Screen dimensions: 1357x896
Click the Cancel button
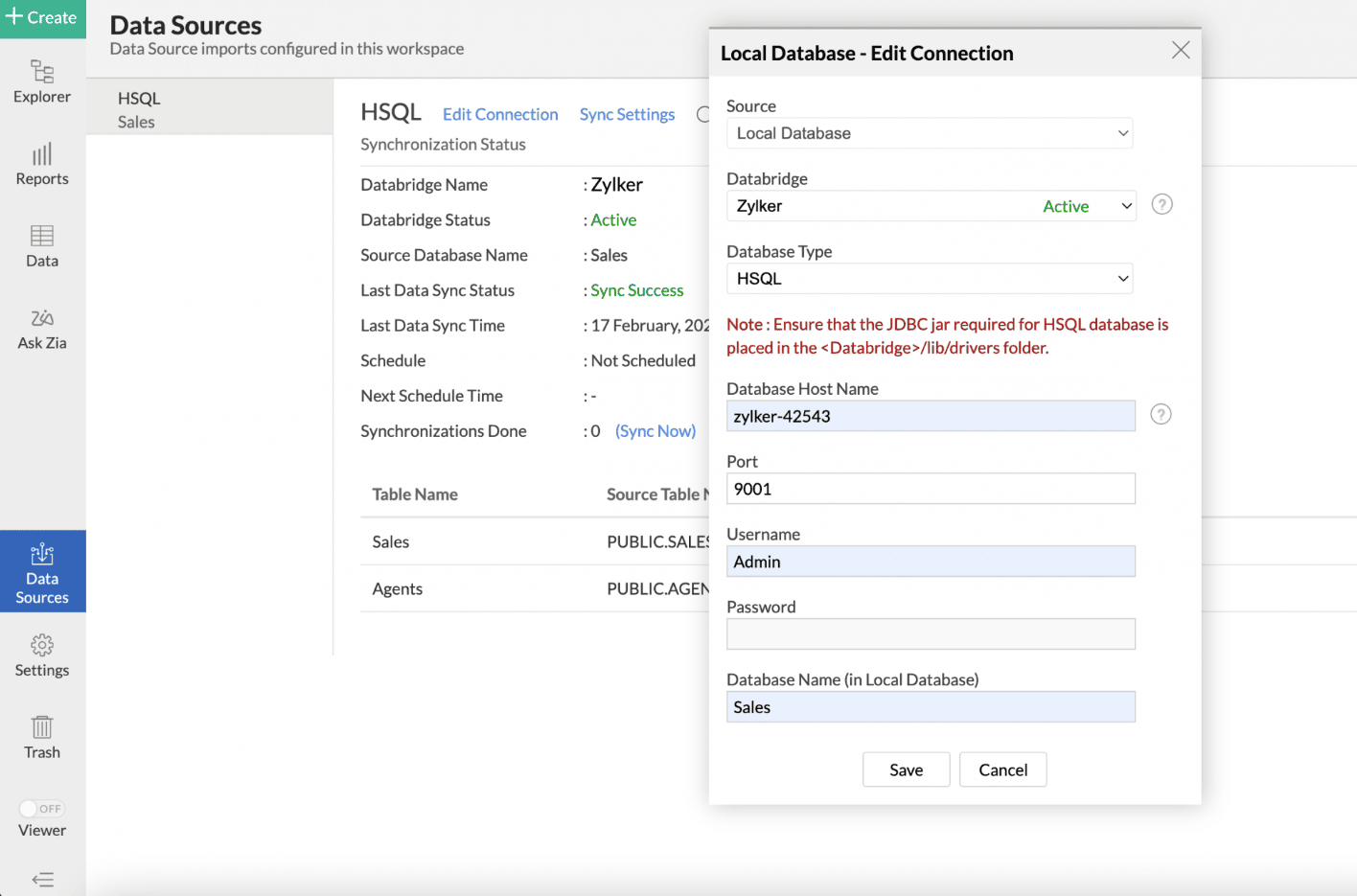pos(1002,770)
